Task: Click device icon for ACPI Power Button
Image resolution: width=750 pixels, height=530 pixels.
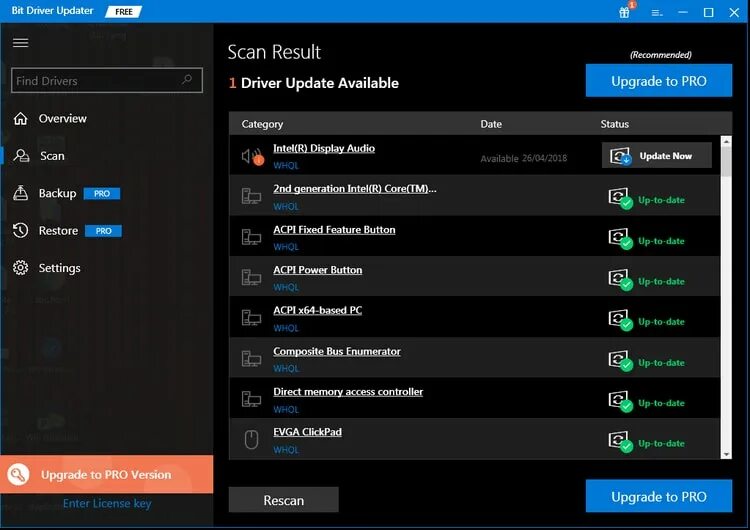Action: 251,277
